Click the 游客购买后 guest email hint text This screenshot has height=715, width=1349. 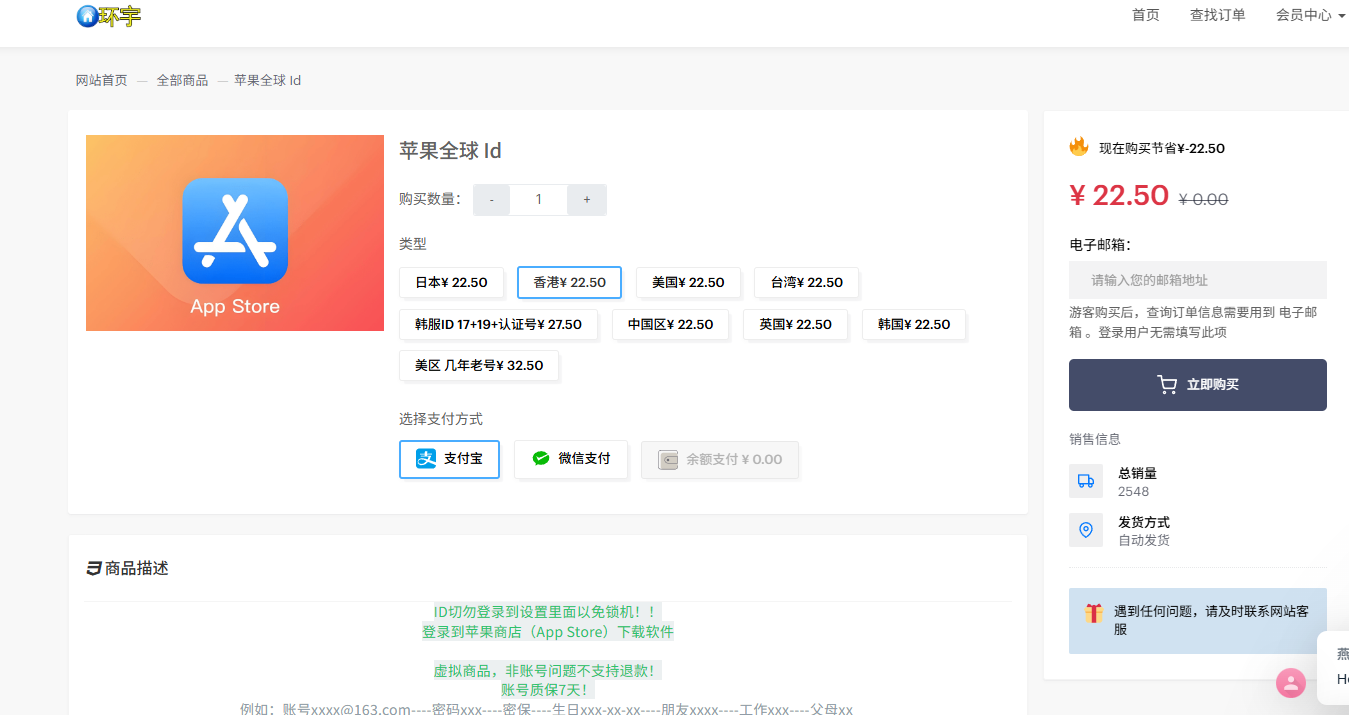pos(1193,322)
